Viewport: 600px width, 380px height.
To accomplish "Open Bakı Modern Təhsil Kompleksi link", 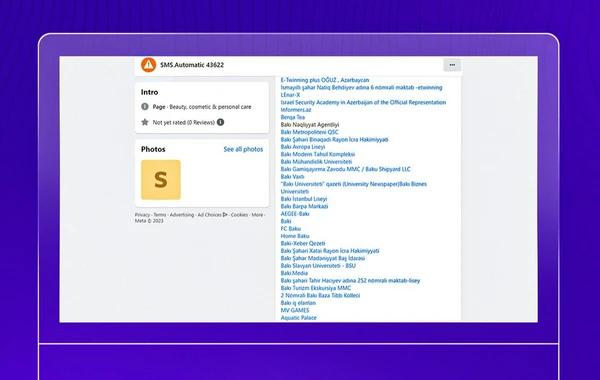I will pyautogui.click(x=318, y=154).
